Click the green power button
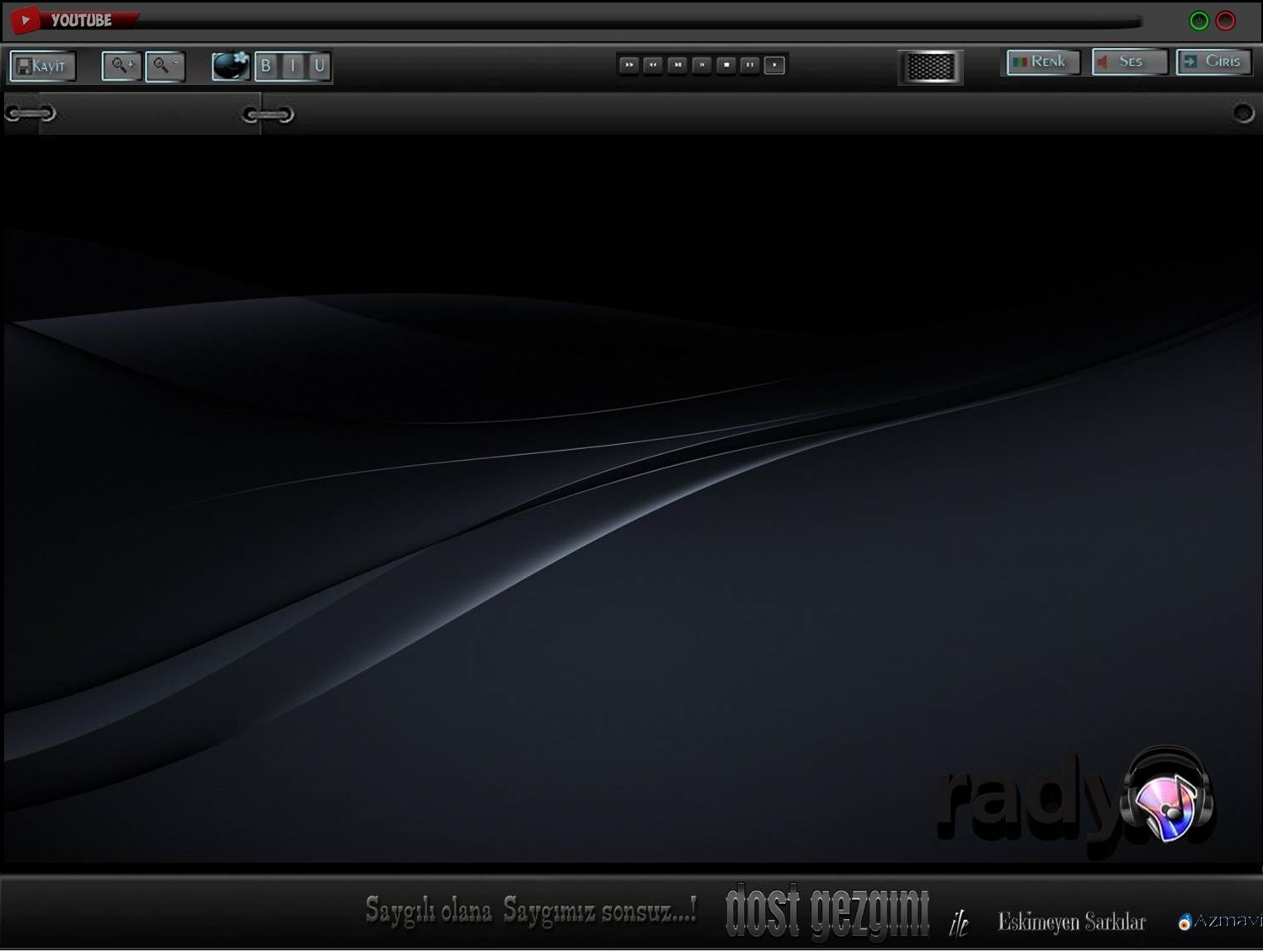 (1198, 21)
